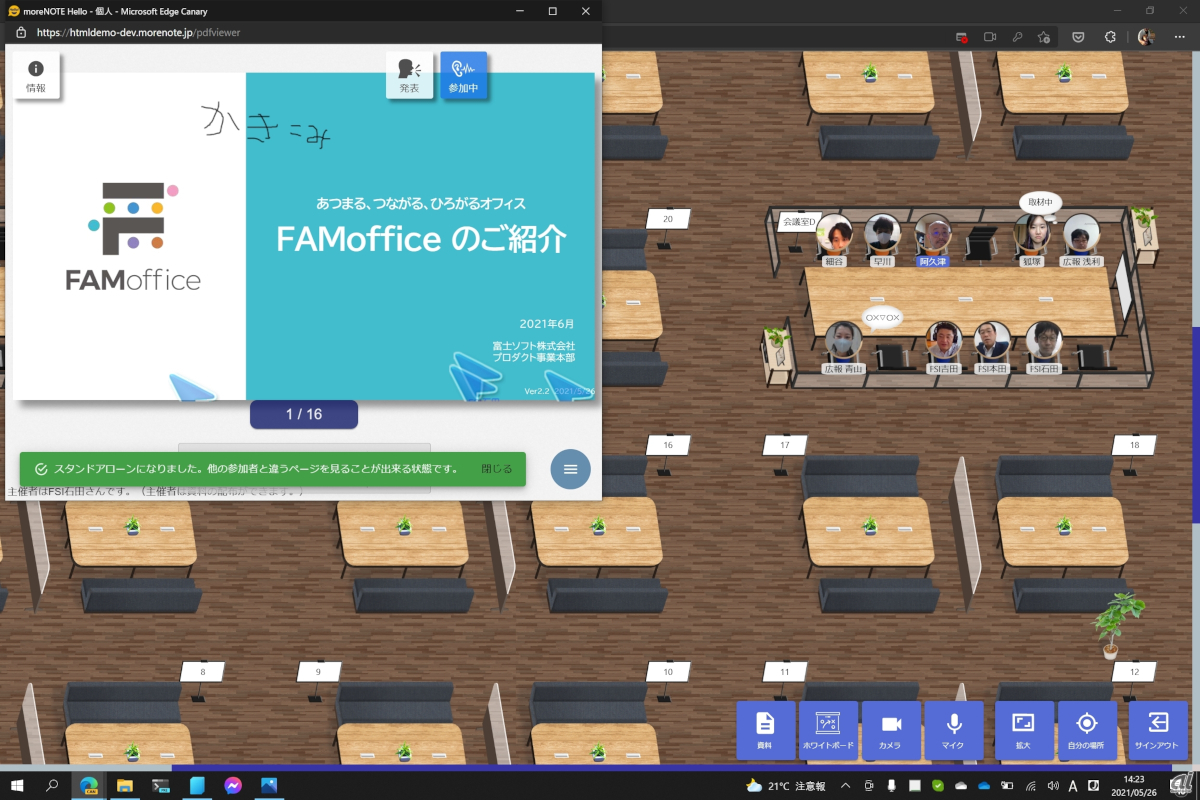Click the seat number 20 sign
Viewport: 1200px width, 800px height.
tap(668, 219)
